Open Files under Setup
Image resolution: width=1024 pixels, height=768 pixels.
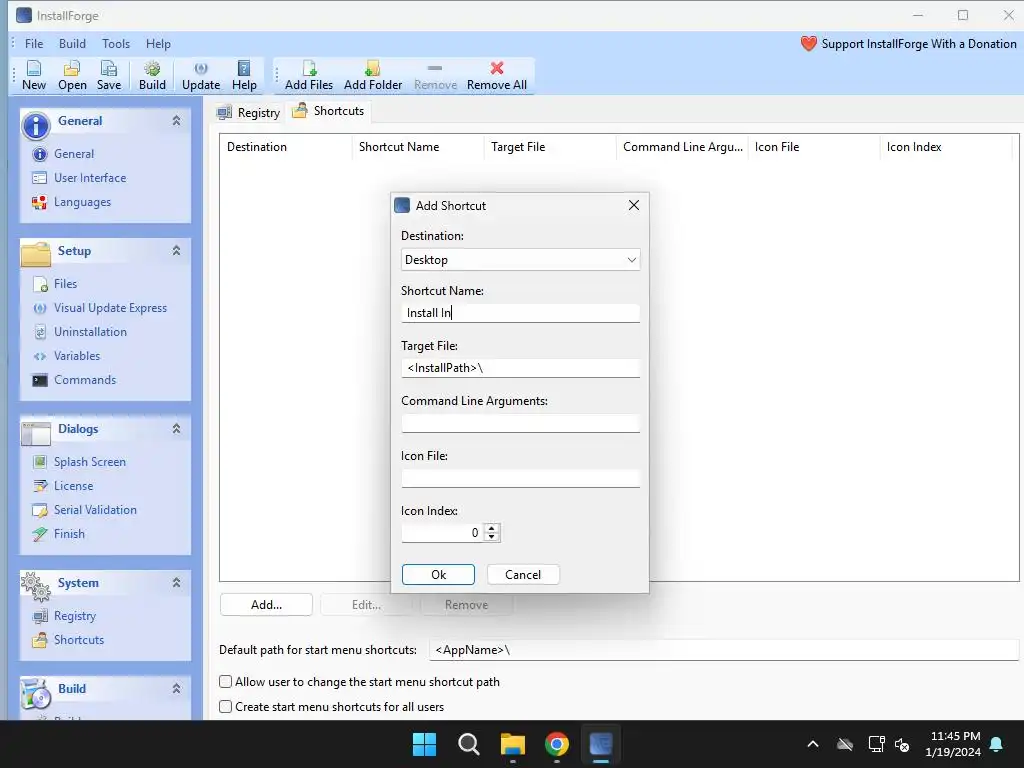(x=65, y=283)
